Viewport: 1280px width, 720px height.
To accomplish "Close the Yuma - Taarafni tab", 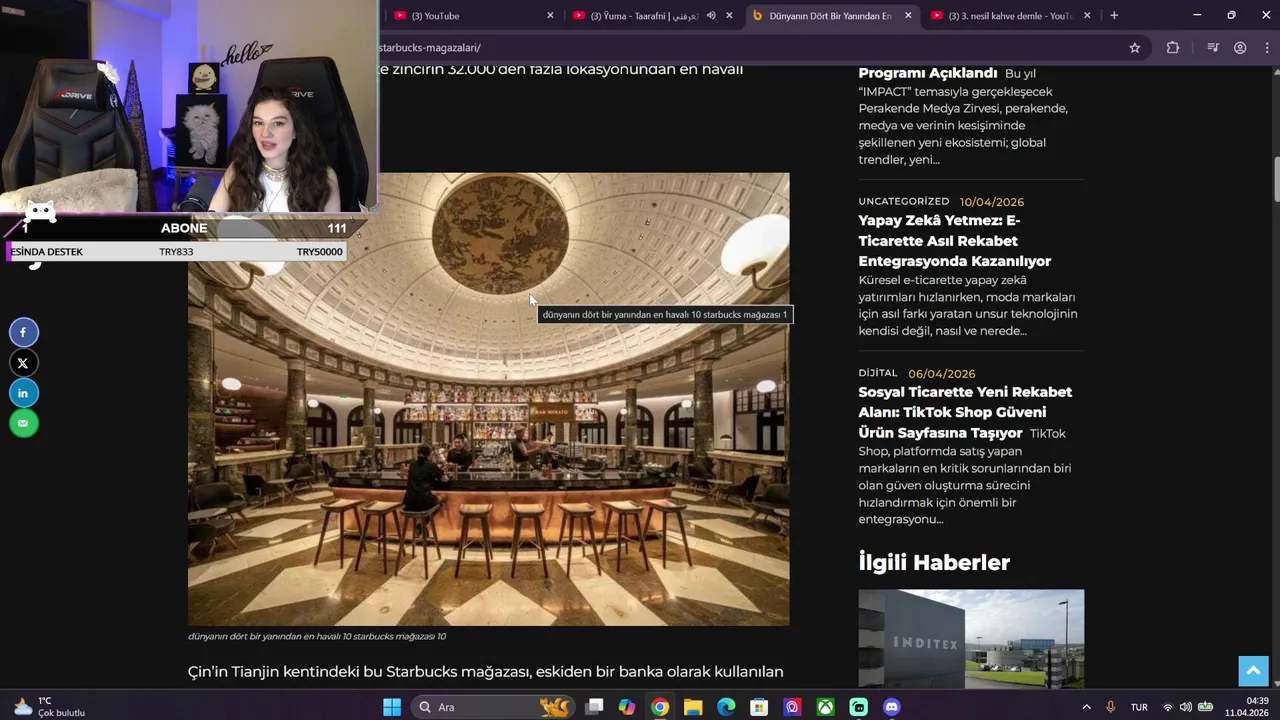I will (729, 15).
